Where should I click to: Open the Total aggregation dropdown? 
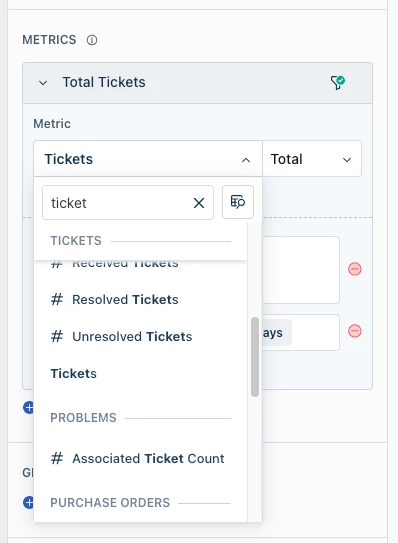coord(312,159)
